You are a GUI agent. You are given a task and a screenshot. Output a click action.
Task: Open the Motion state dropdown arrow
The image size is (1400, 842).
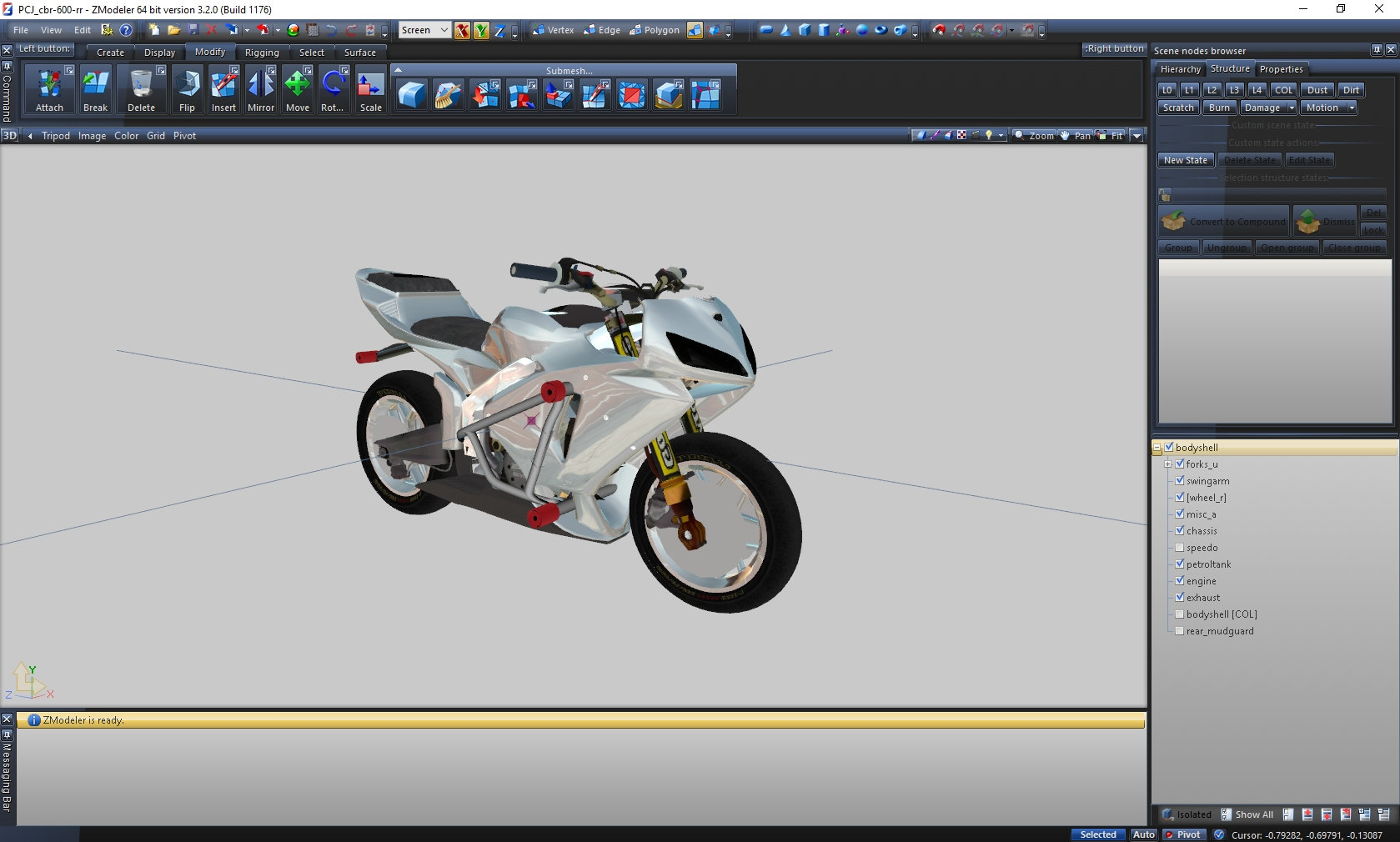click(x=1352, y=108)
